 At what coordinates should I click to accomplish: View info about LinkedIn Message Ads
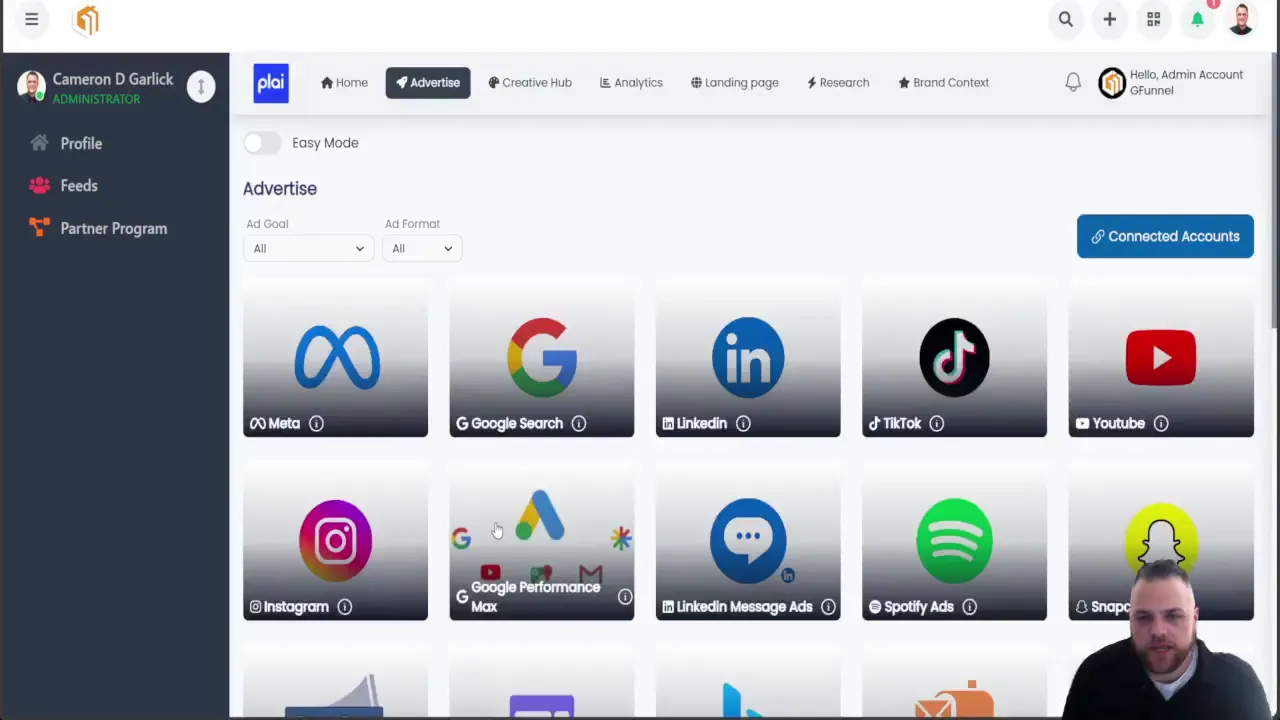828,606
